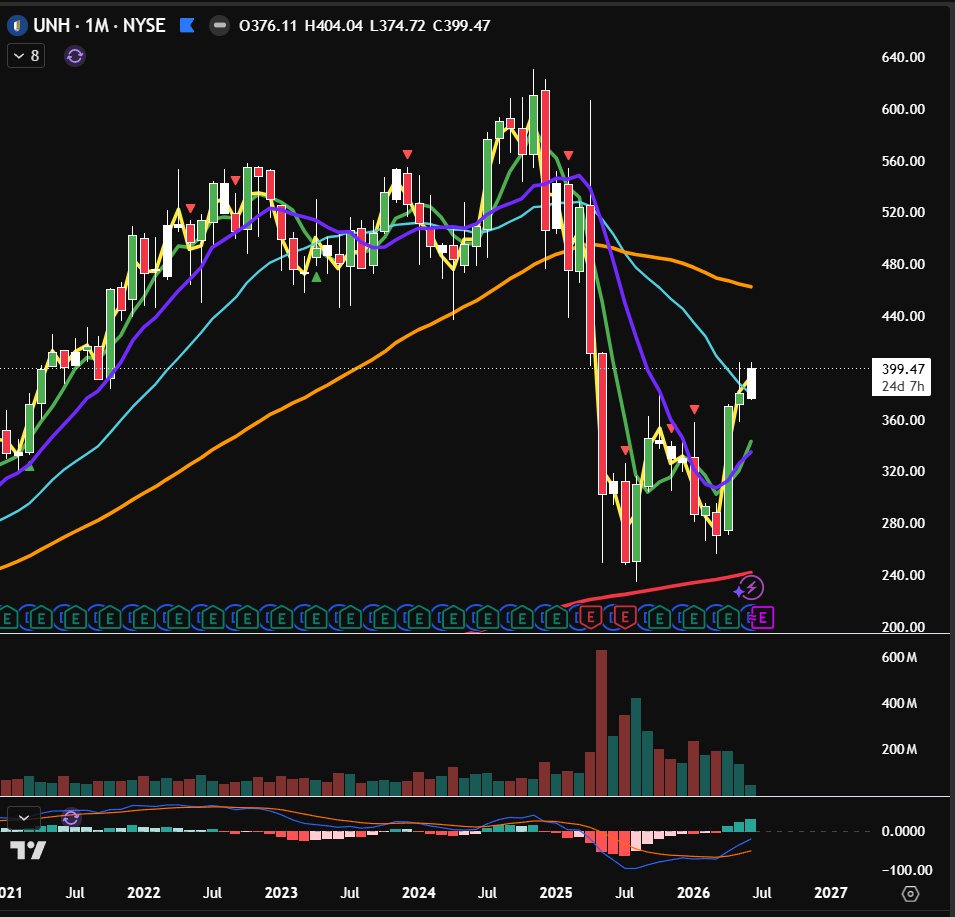Collapse the MACD pane legend with the chevron
Screen dimensions: 955x917
(24, 817)
